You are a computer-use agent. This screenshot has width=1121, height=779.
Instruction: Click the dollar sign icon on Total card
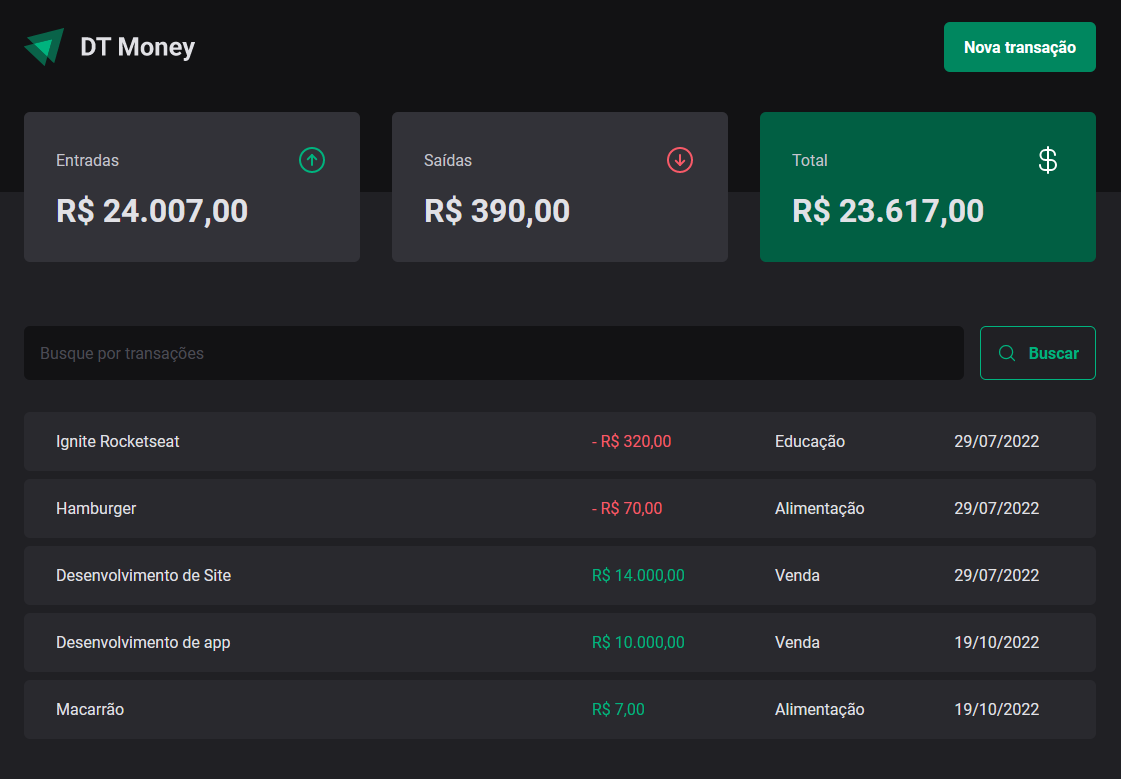pyautogui.click(x=1047, y=160)
